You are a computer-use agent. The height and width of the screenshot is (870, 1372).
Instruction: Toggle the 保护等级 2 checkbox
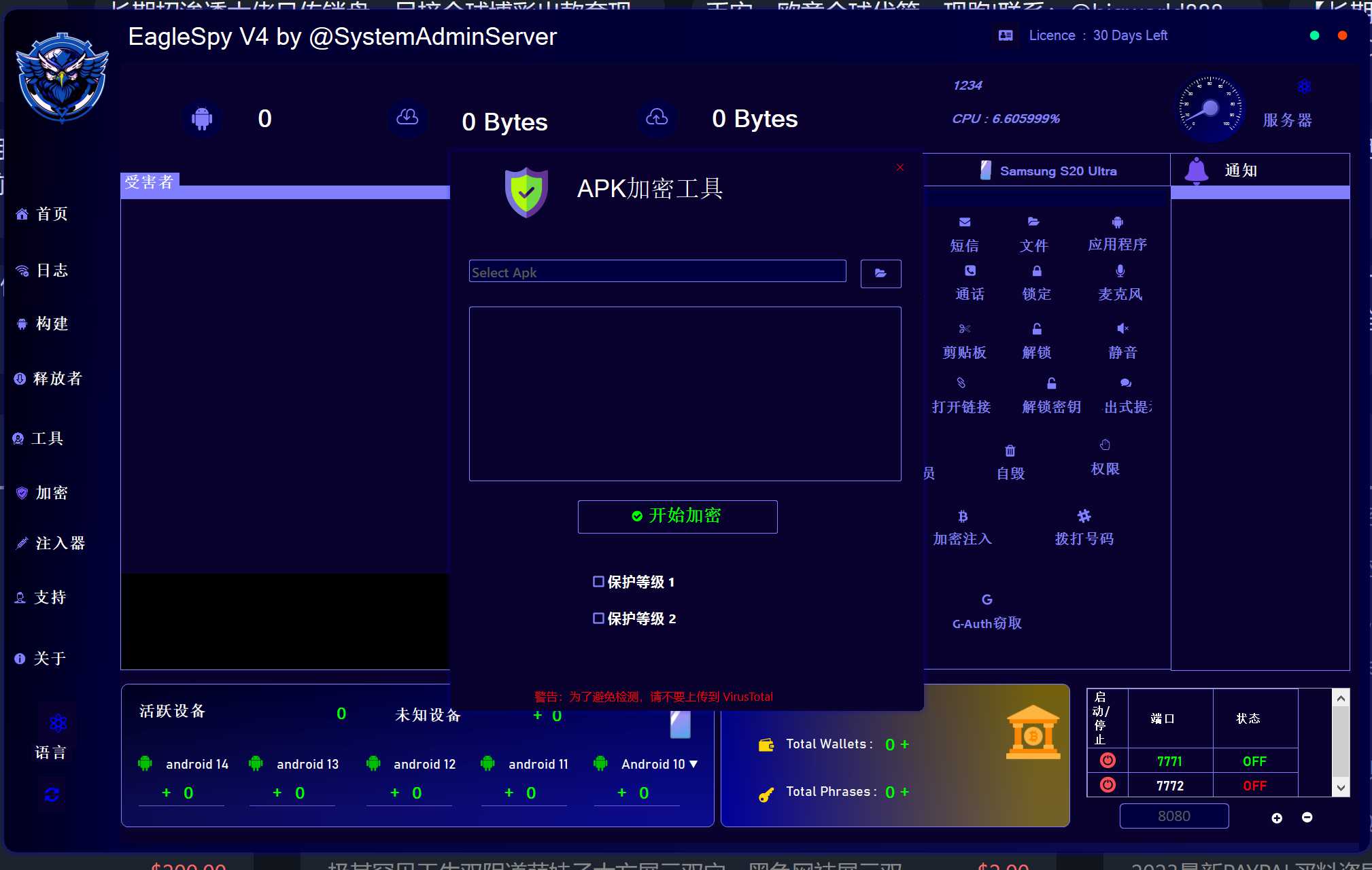[598, 619]
